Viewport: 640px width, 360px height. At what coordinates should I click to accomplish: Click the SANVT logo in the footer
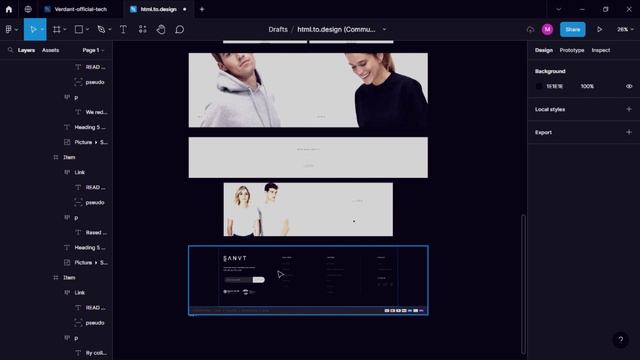[x=235, y=258]
